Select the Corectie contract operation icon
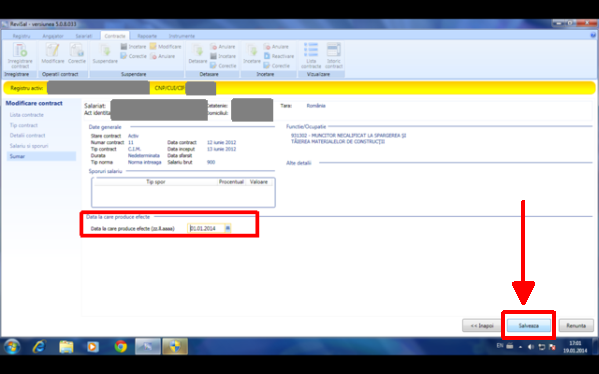The width and height of the screenshot is (599, 374). [x=77, y=53]
